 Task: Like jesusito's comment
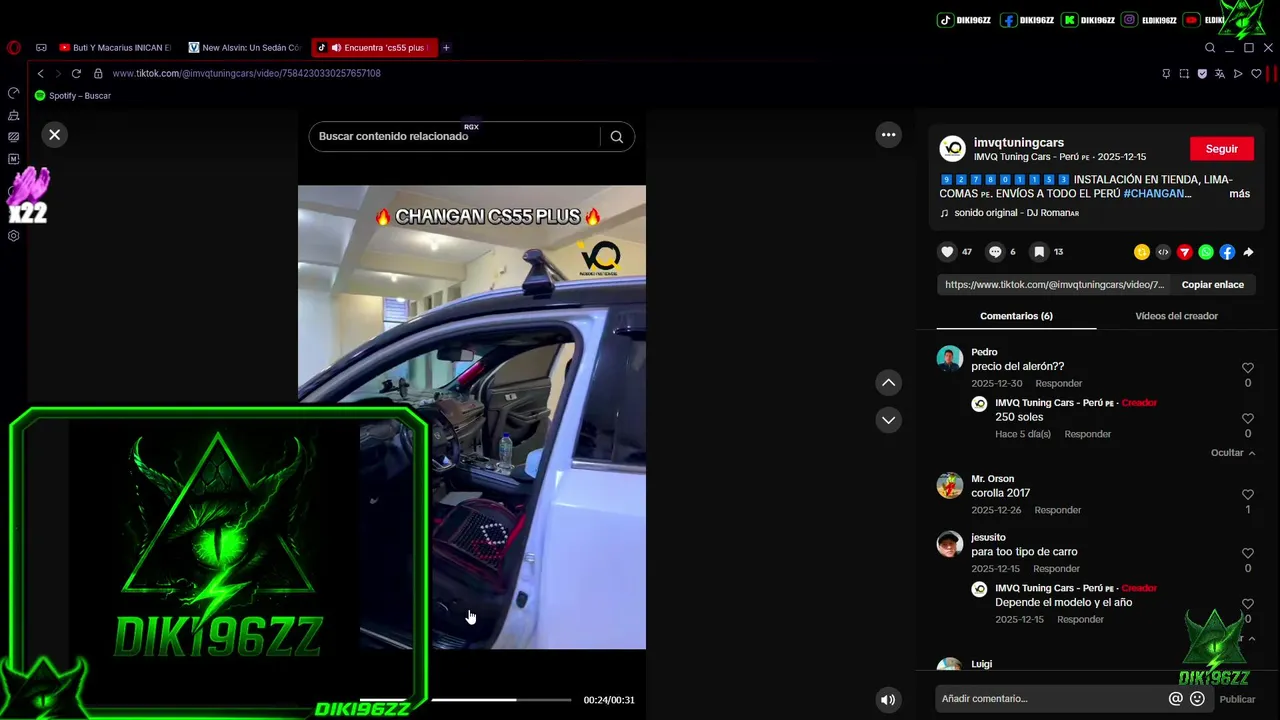(1247, 553)
